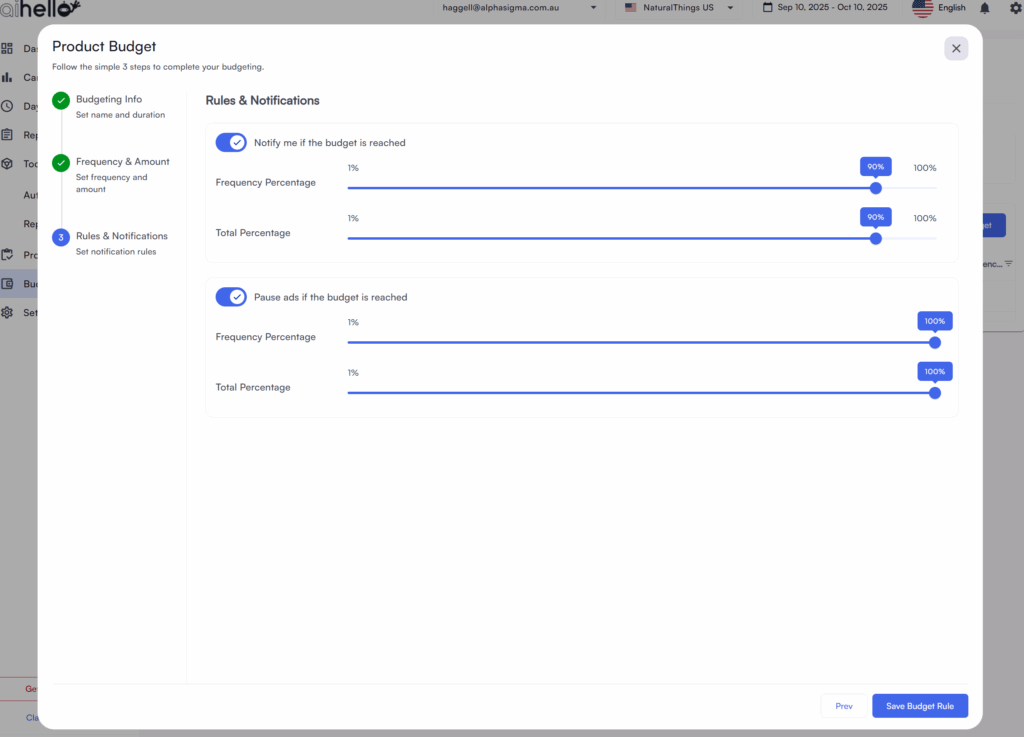Viewport: 1024px width, 737px height.
Task: Click the Pause ads Total Percentage slider handle
Action: point(935,393)
